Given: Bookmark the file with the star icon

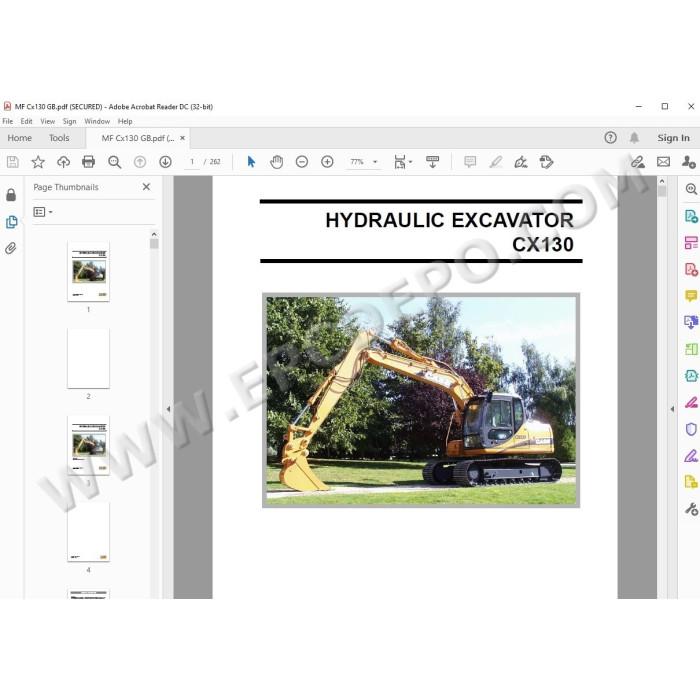Looking at the screenshot, I should point(38,162).
